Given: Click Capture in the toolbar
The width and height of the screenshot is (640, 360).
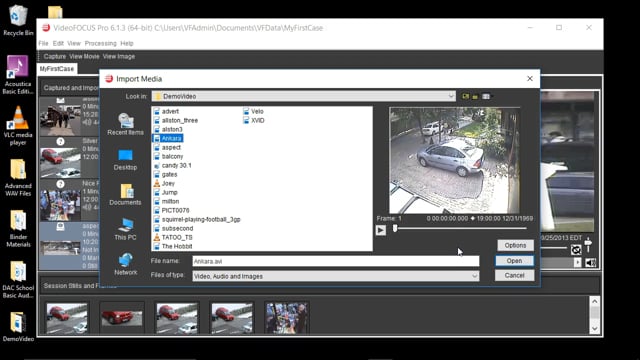Looking at the screenshot, I should click(x=55, y=56).
